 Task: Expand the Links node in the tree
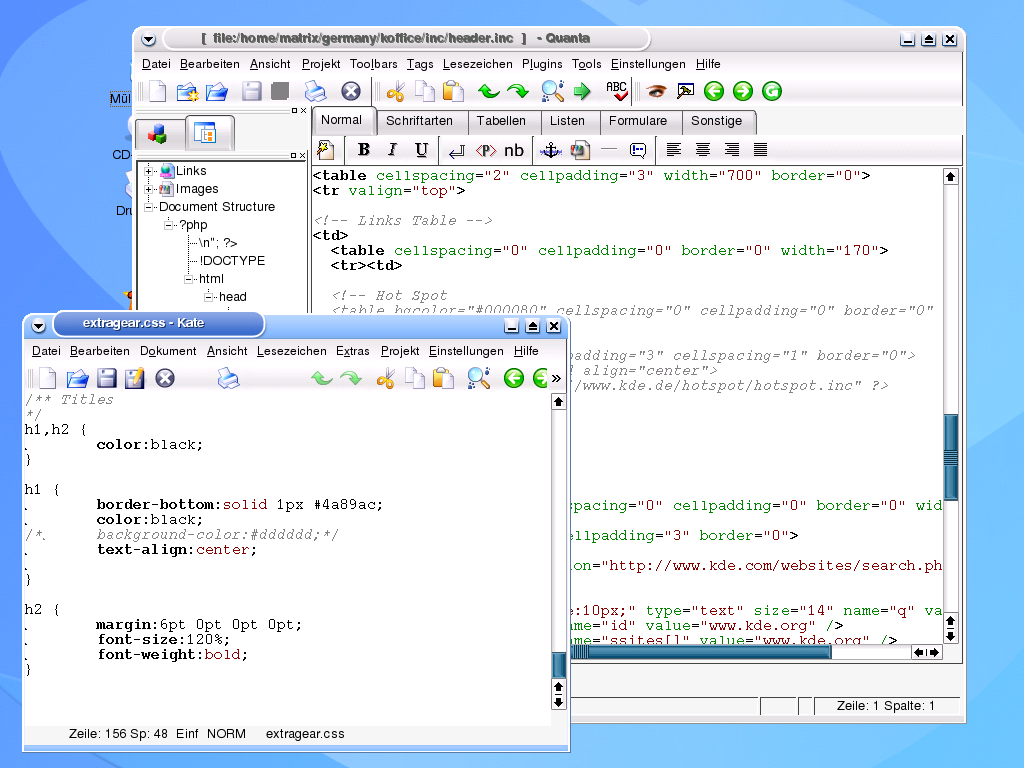coord(150,171)
